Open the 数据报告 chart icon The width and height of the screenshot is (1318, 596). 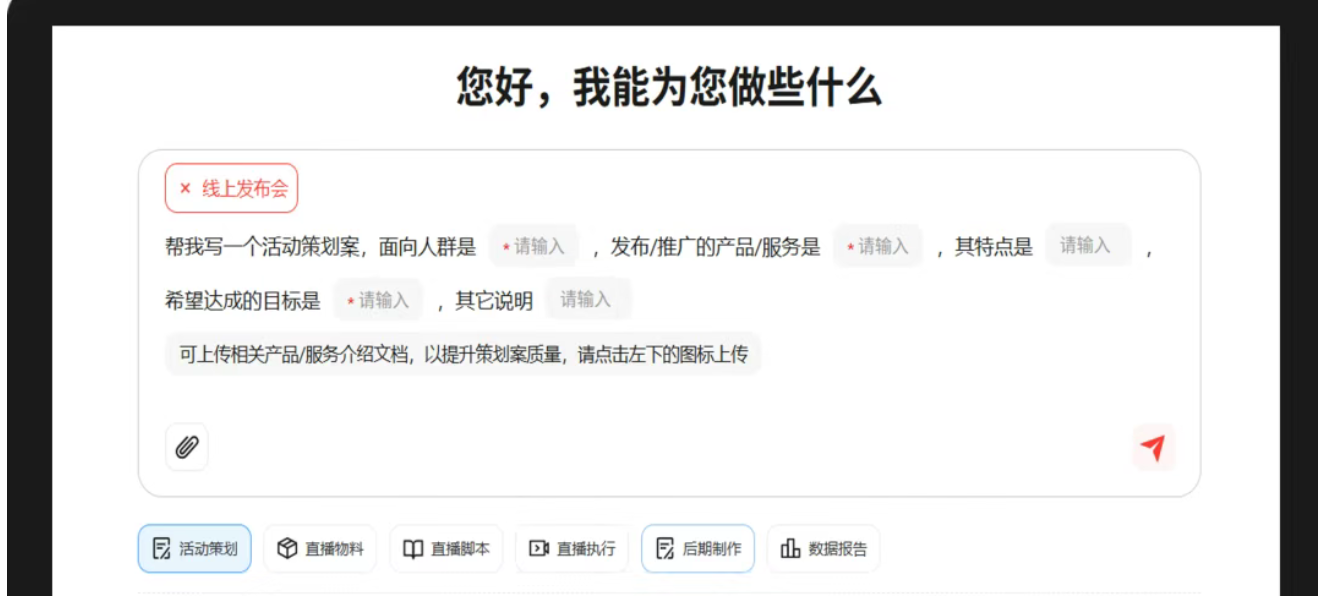coord(789,548)
